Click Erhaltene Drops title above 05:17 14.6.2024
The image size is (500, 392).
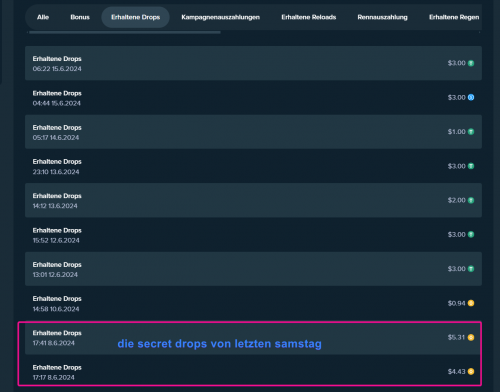click(x=57, y=128)
